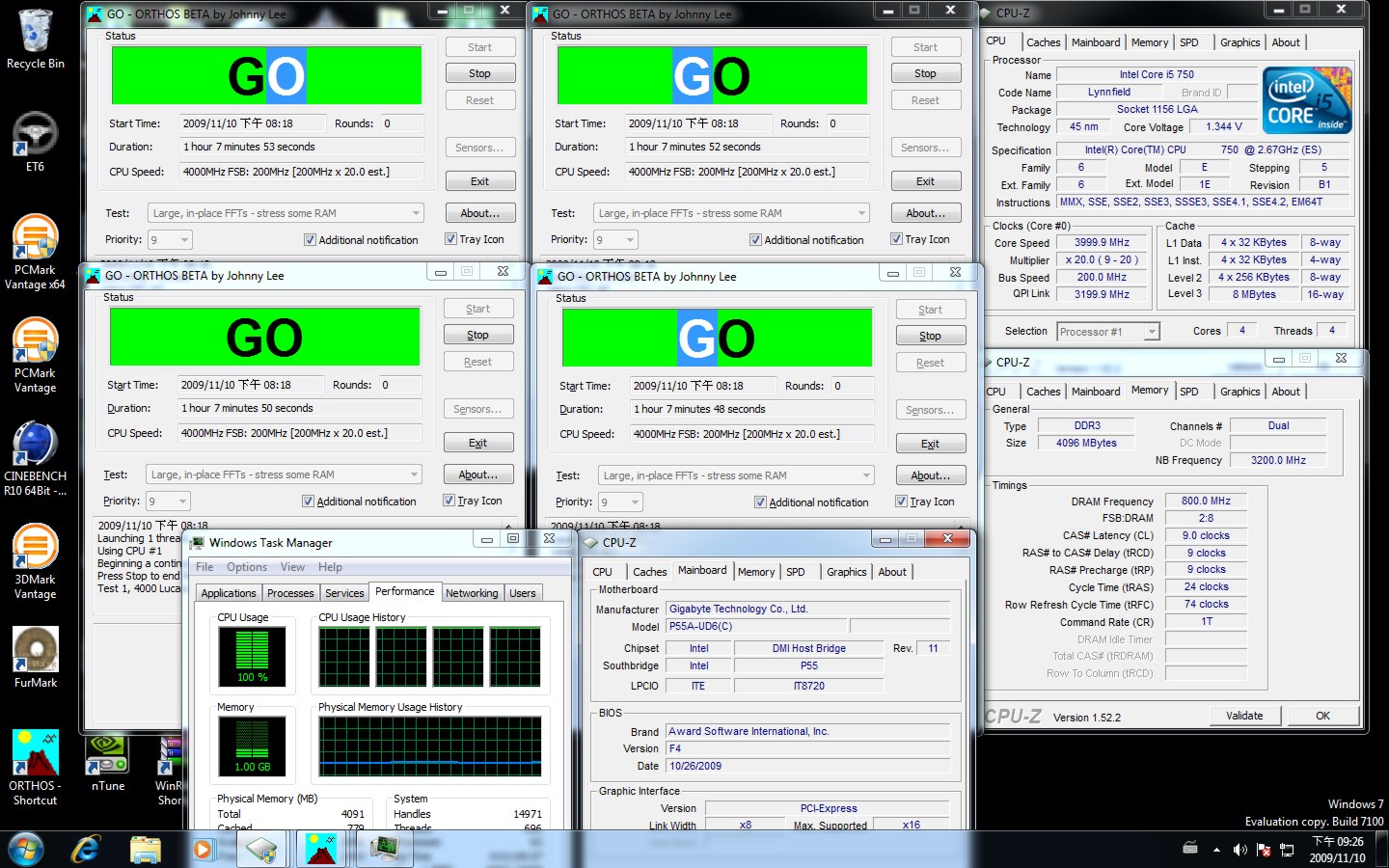Launch the 3DMark Vantage desktop icon
Screen dimensions: 1389x868
35,562
